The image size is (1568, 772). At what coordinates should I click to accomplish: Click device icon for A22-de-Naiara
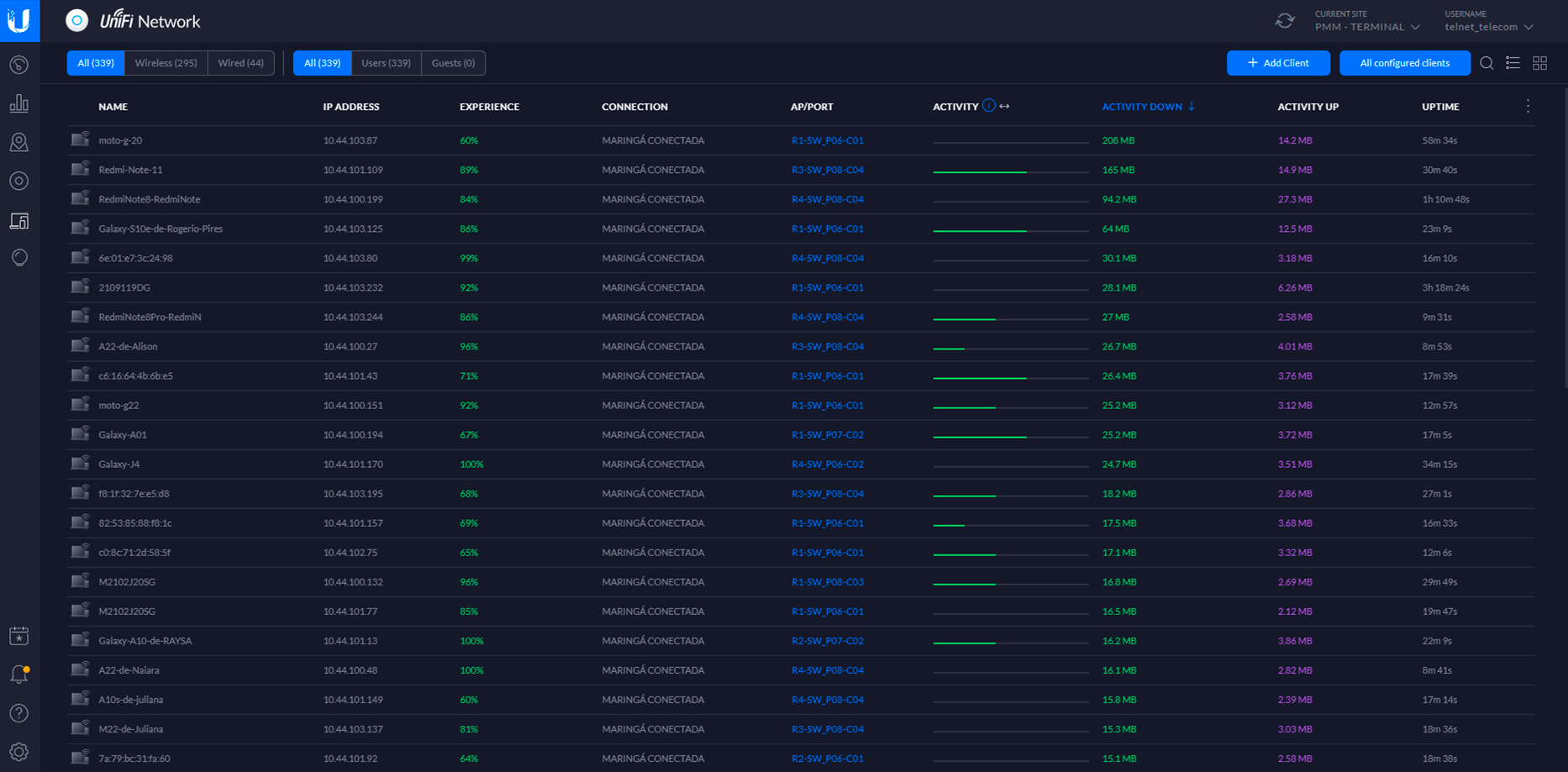pyautogui.click(x=80, y=669)
